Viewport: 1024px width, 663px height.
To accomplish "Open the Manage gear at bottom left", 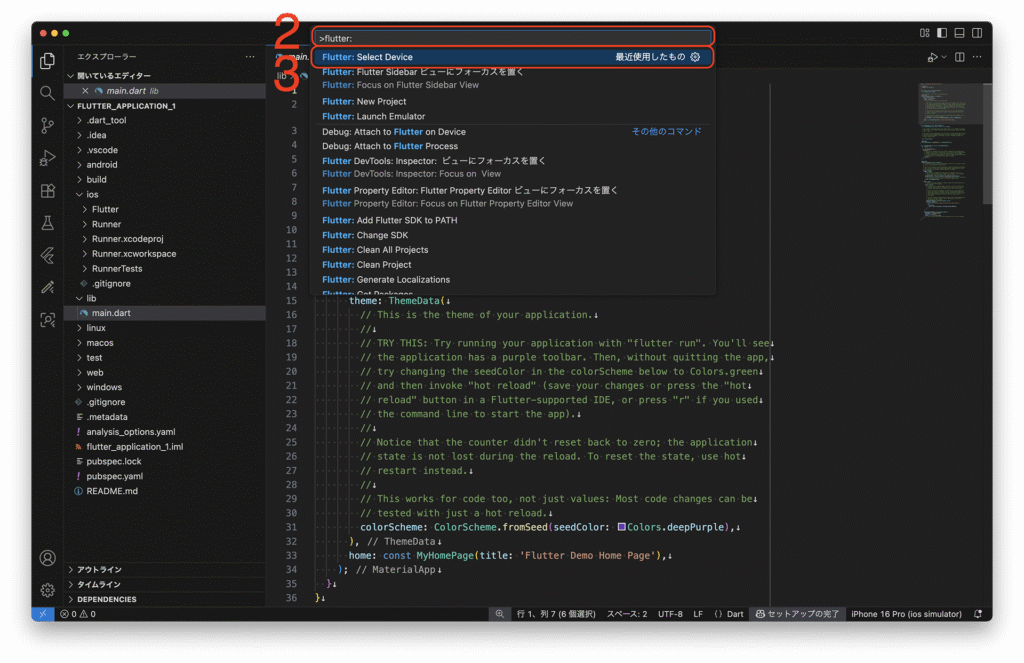I will pos(47,590).
